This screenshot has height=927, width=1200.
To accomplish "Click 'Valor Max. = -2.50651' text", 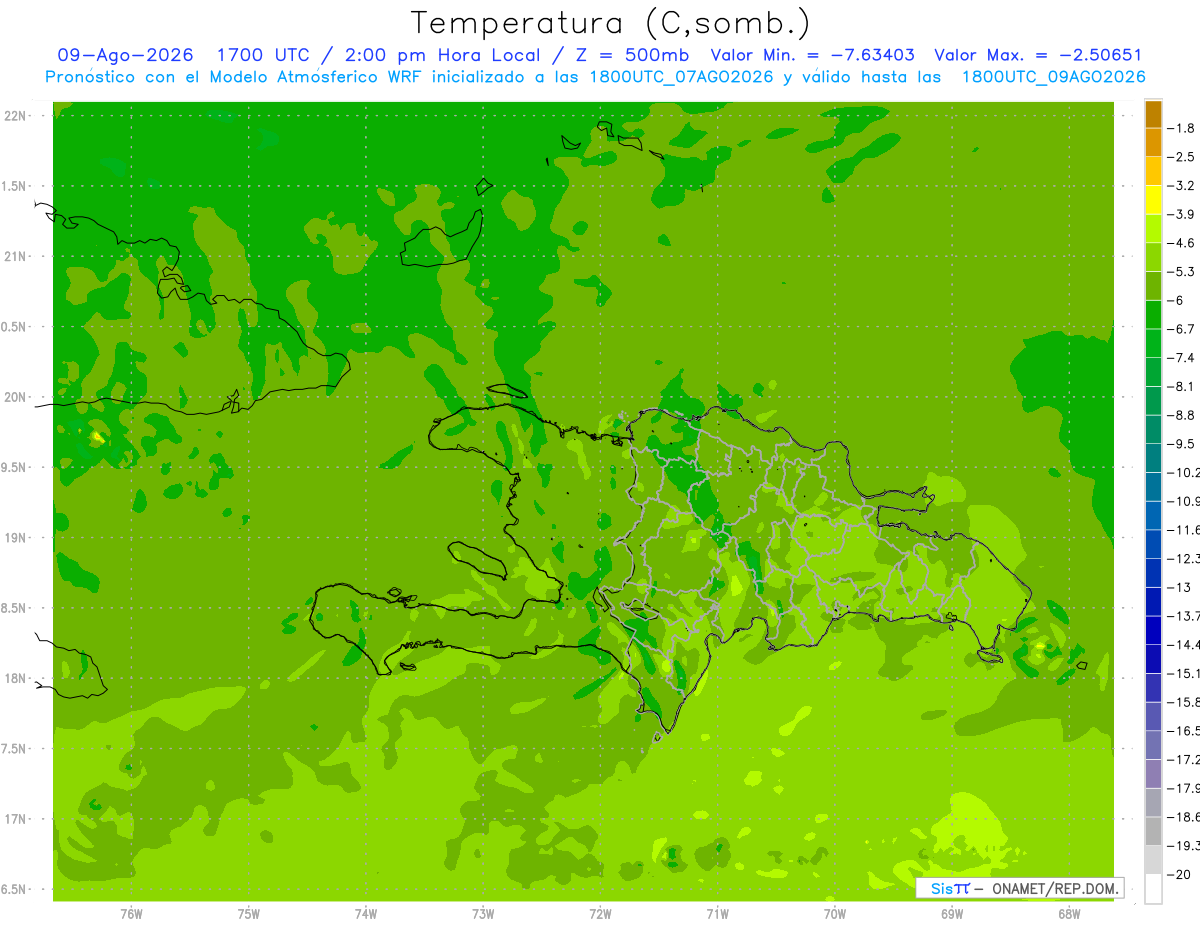I will pos(1038,55).
